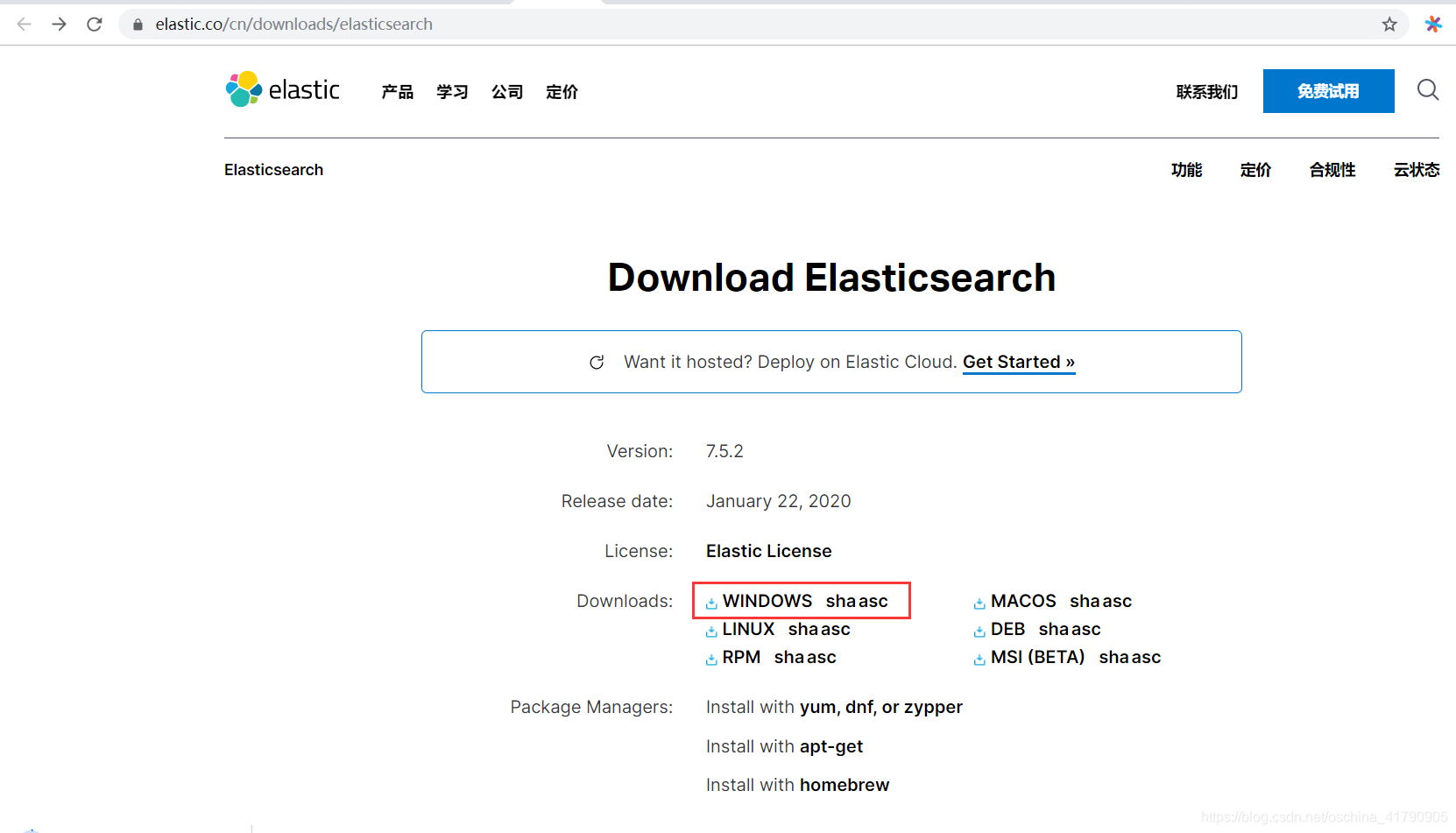This screenshot has width=1456, height=833.
Task: Download the LINUX package
Action: tap(748, 629)
